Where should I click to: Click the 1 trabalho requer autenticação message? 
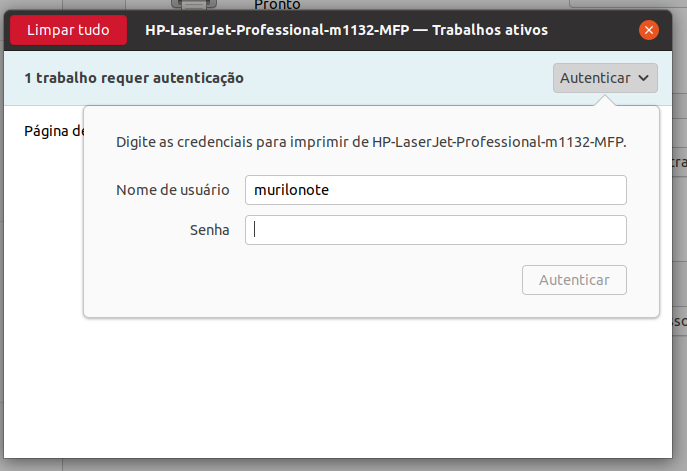pos(134,78)
